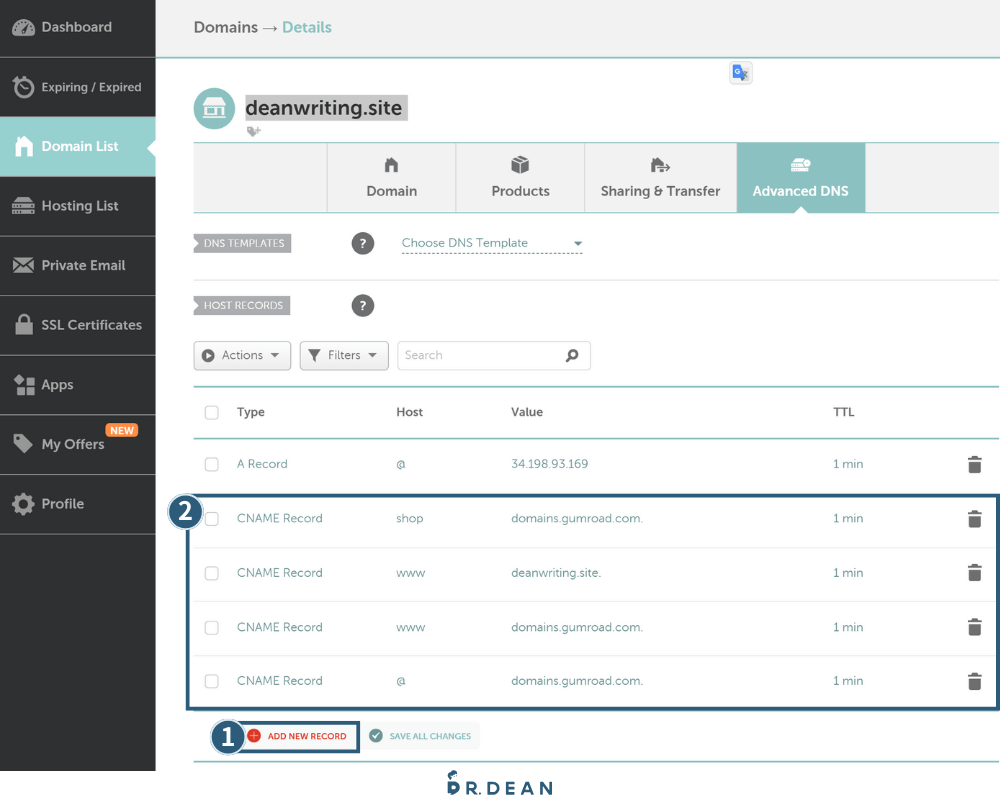Open the Products tab

tap(520, 178)
